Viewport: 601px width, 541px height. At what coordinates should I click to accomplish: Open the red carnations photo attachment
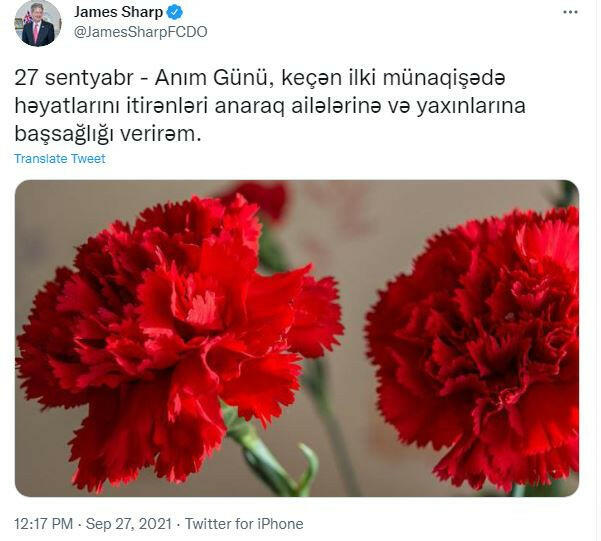(x=297, y=338)
